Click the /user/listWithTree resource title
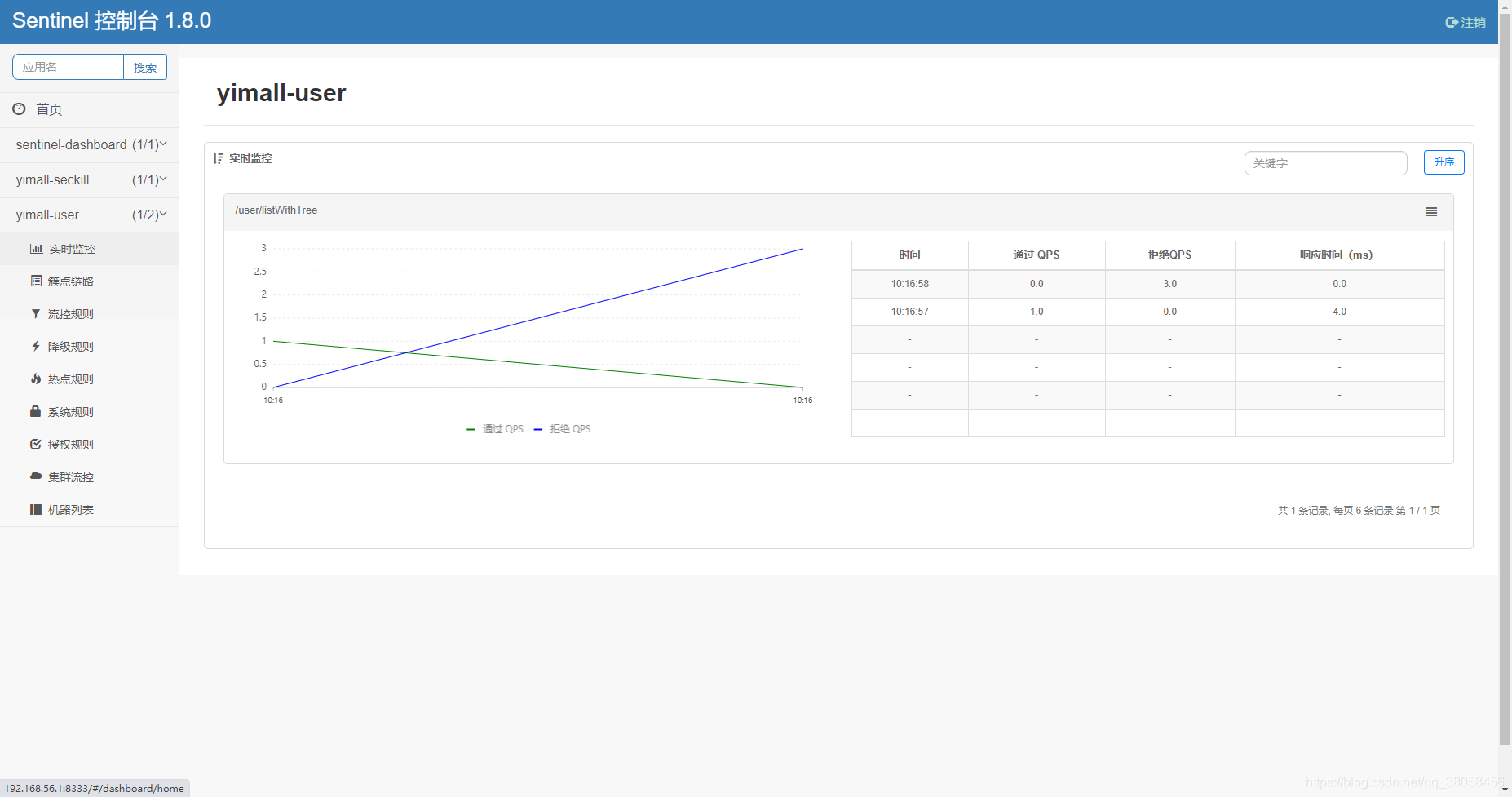1512x797 pixels. (276, 210)
